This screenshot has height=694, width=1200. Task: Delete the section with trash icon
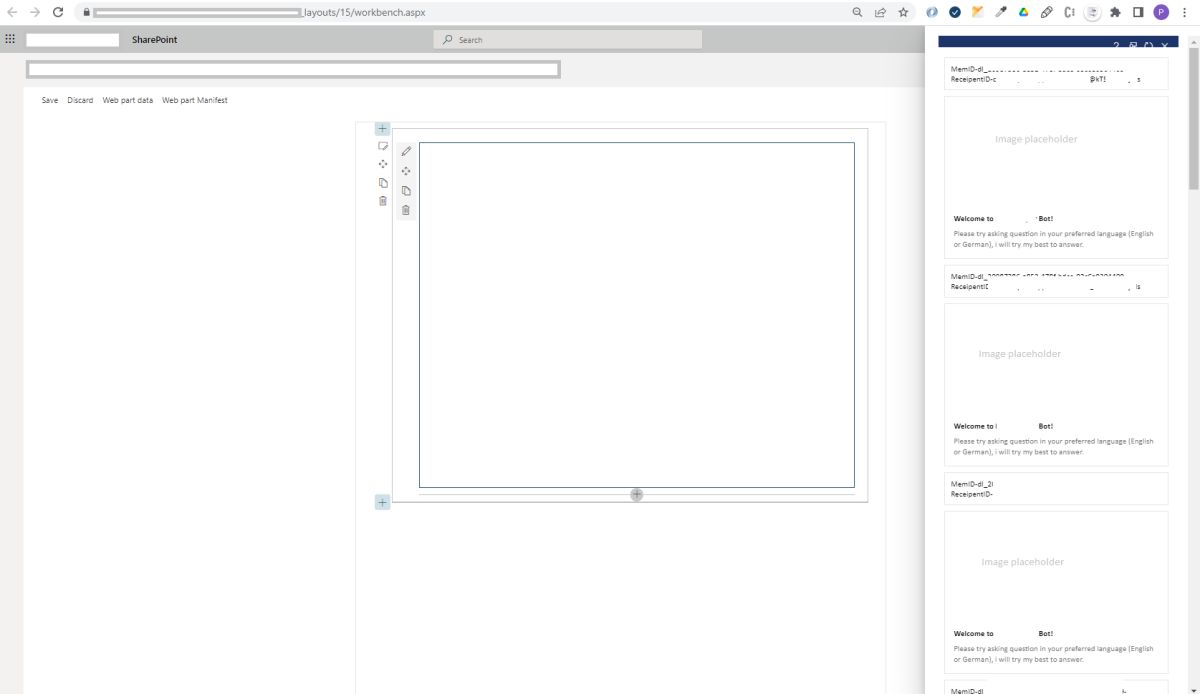pyautogui.click(x=382, y=201)
